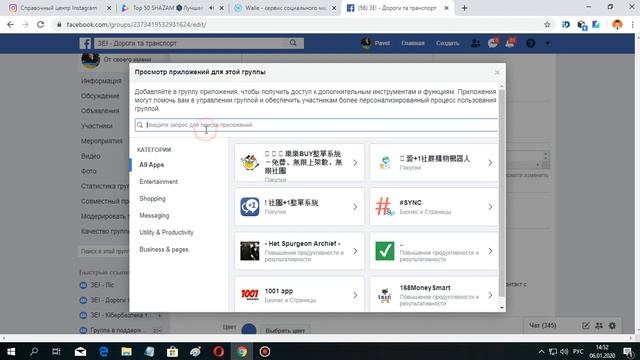Image resolution: width=640 pixels, height=360 pixels.
Task: Go back in Chrome
Action: (11, 24)
